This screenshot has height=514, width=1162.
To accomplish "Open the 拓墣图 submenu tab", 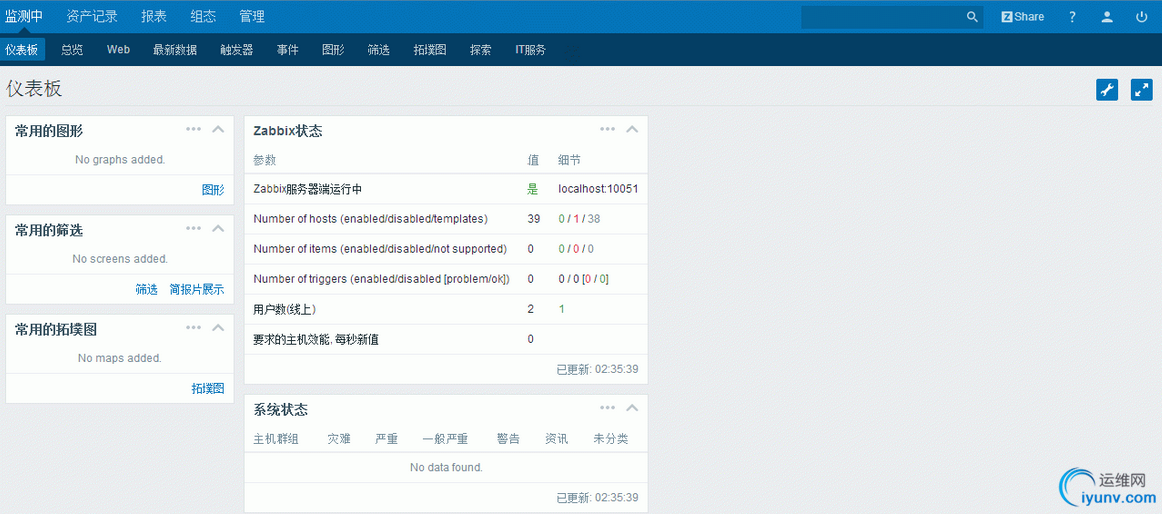I will [x=430, y=50].
